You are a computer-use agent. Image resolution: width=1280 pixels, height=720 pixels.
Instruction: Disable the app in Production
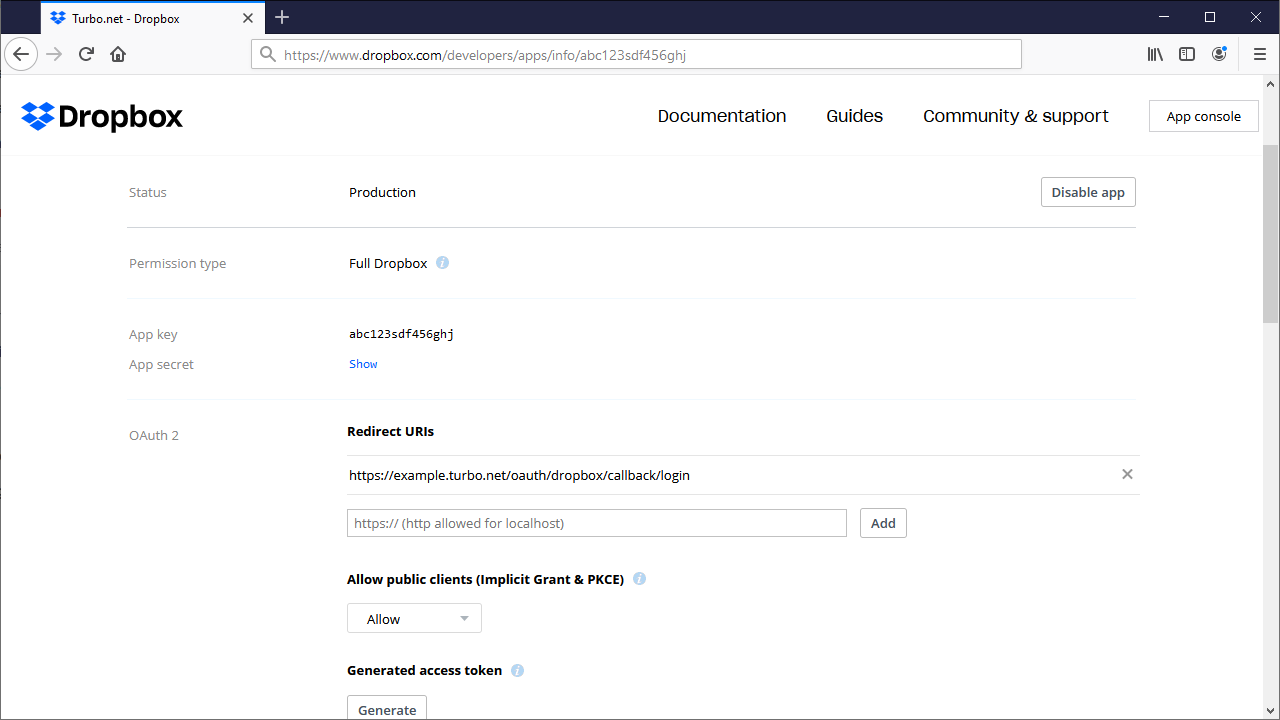click(x=1088, y=191)
